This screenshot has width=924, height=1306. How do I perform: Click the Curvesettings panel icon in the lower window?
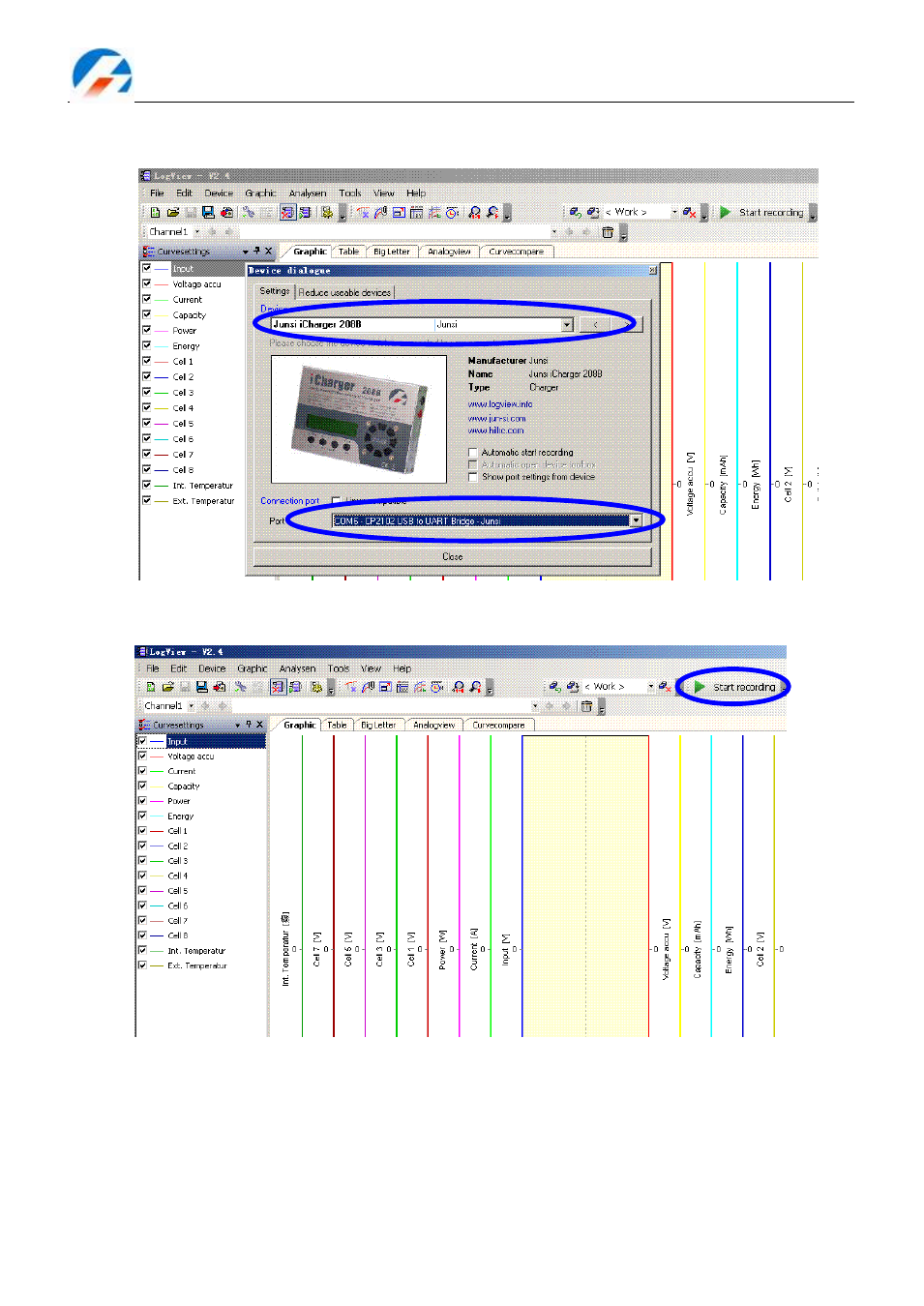click(145, 725)
